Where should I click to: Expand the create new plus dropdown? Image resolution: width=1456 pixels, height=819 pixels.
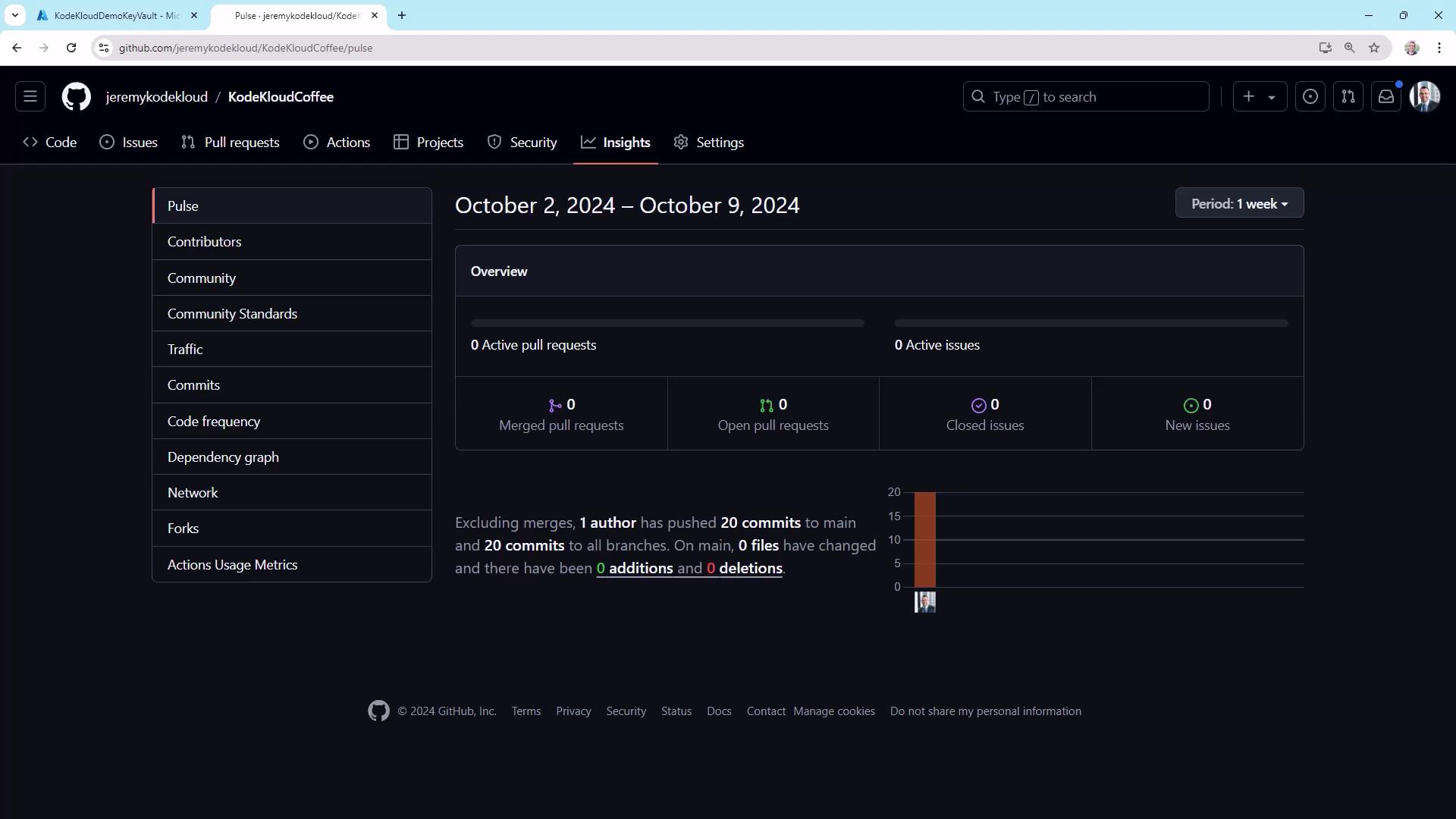pyautogui.click(x=1260, y=97)
